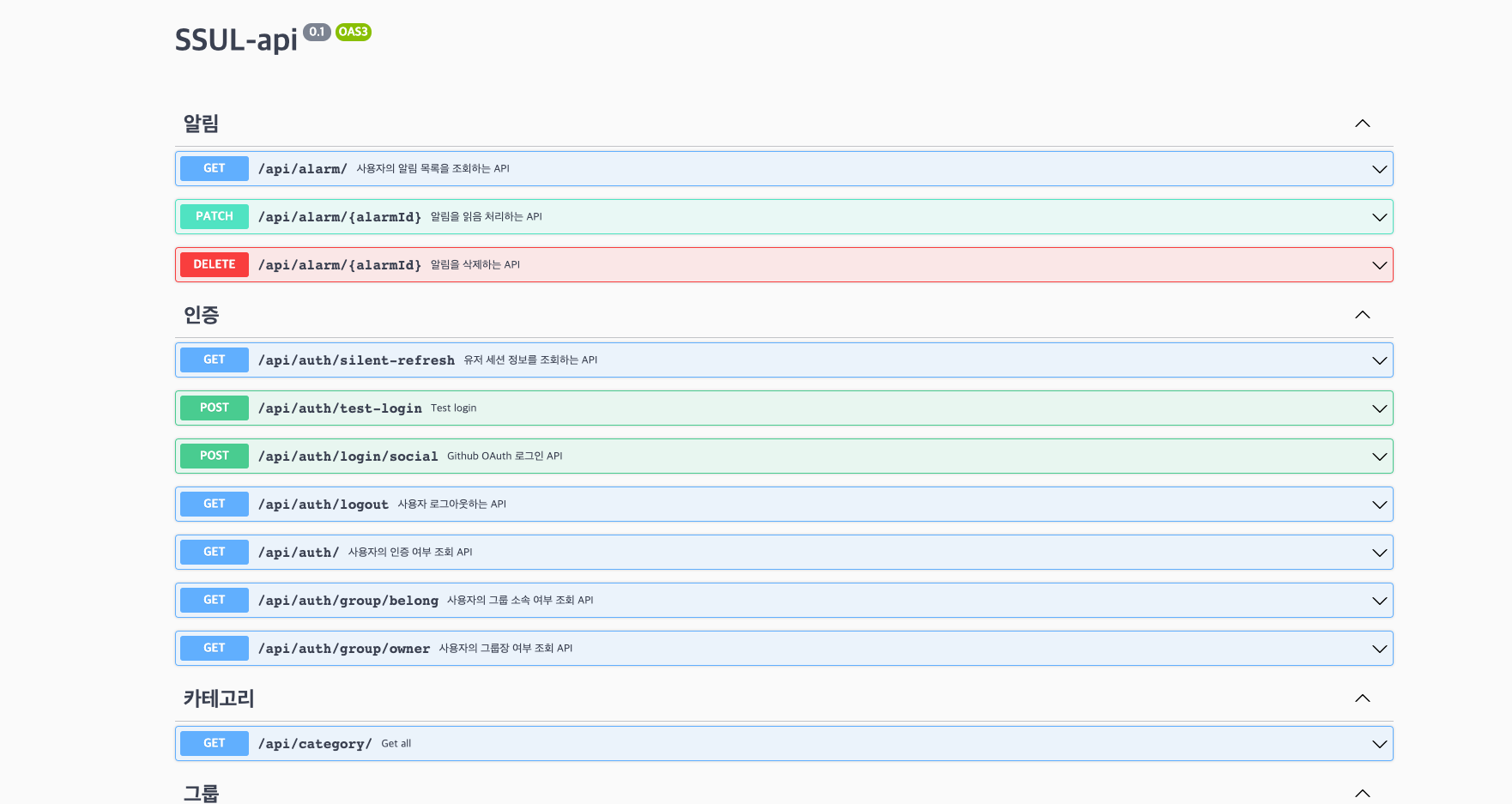Expand the silent-refresh endpoint arrow
Viewport: 1512px width, 804px height.
pos(1379,360)
